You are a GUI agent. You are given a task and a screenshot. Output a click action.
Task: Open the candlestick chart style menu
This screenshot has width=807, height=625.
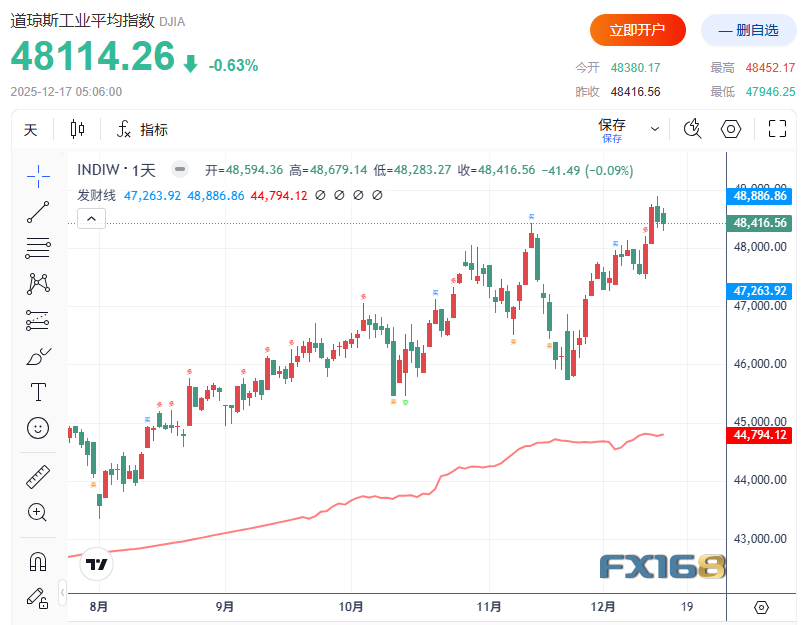tap(77, 129)
